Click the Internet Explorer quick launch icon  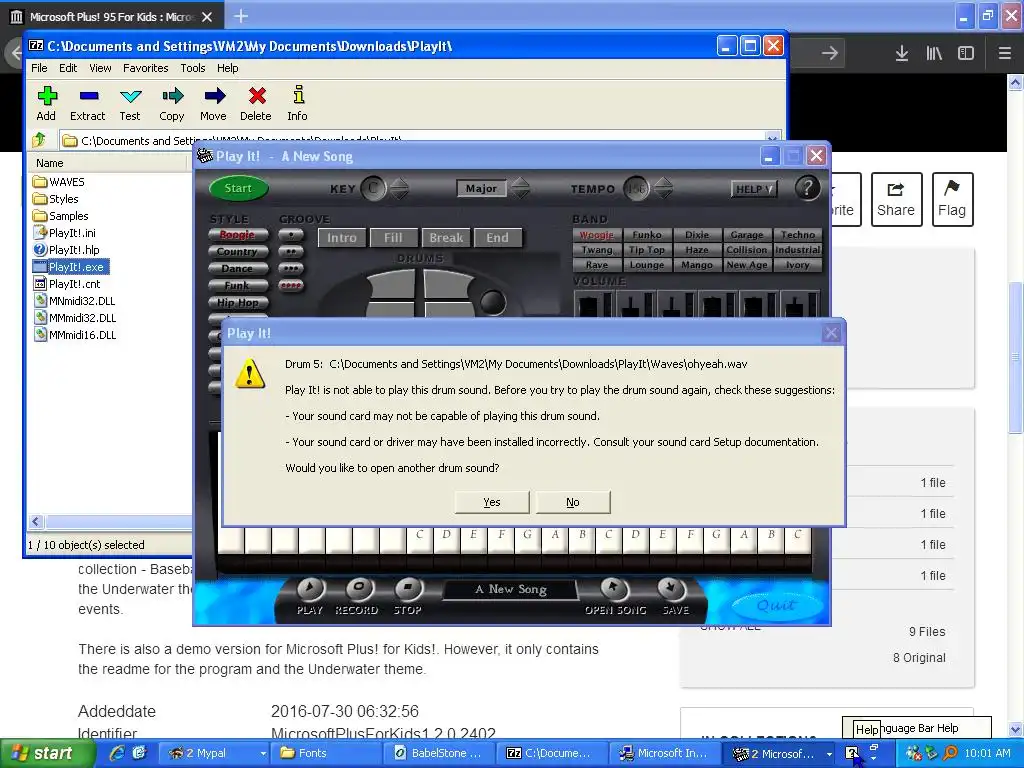click(117, 753)
